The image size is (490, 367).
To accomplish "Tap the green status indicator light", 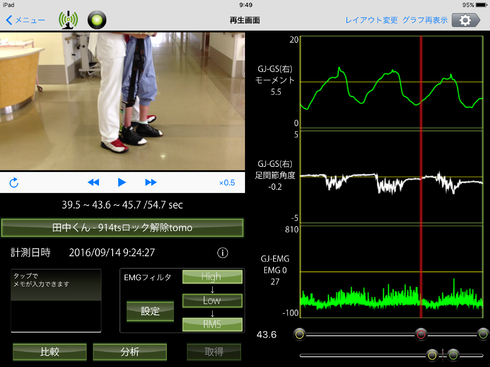I will (x=97, y=20).
